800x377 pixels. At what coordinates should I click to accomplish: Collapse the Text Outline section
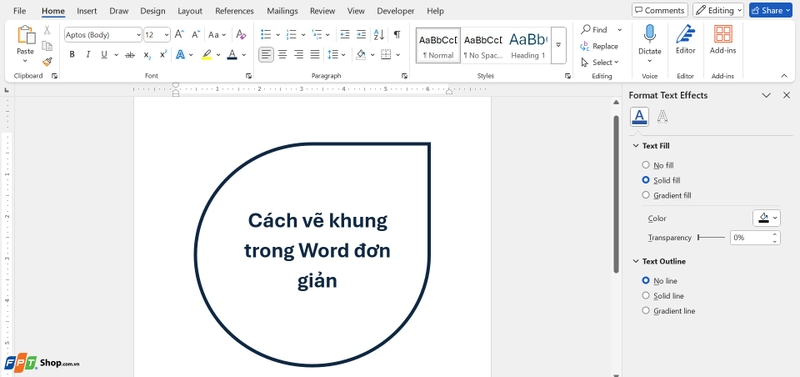point(636,261)
